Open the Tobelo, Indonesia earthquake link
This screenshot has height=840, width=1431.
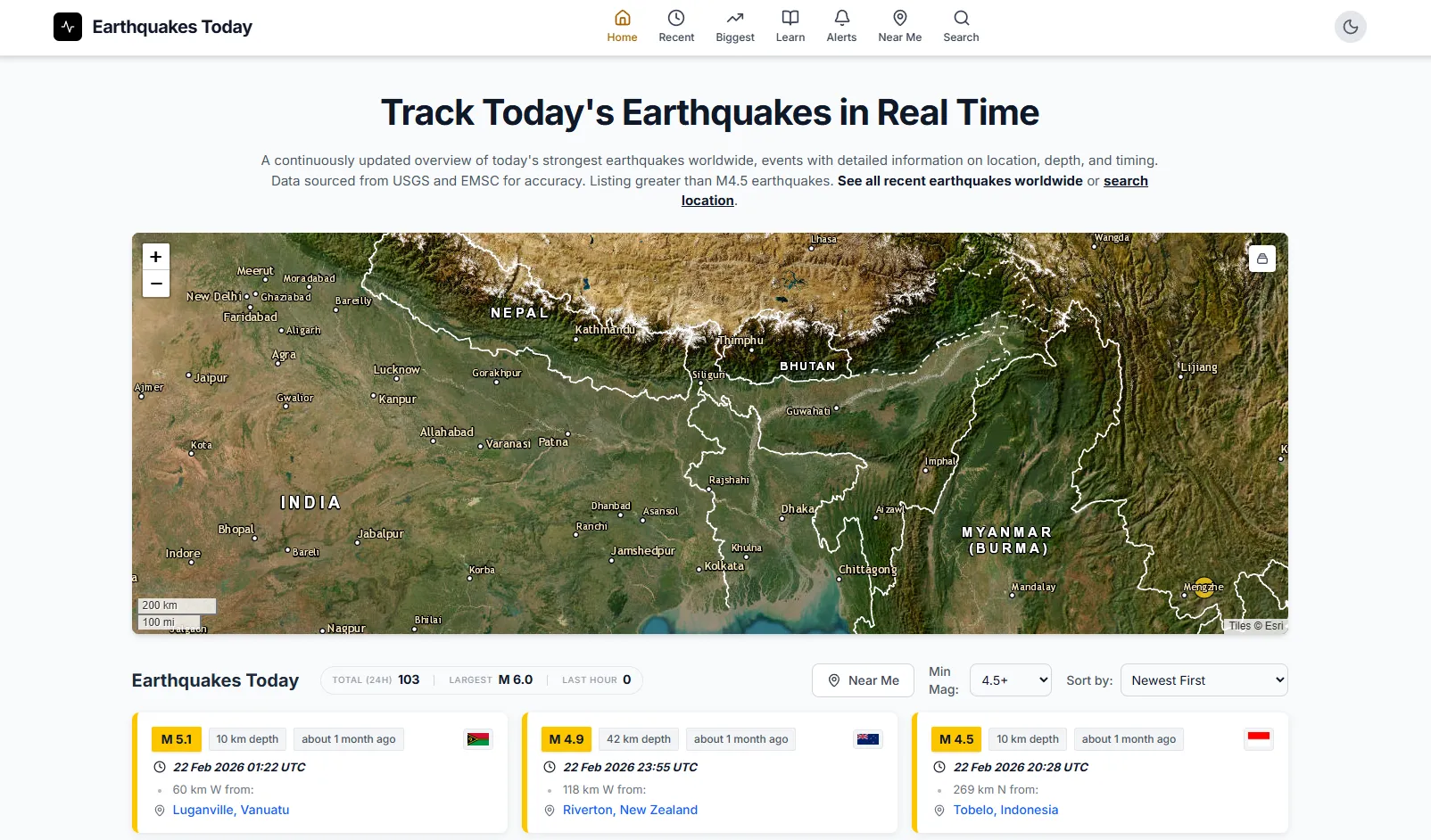coord(1005,810)
